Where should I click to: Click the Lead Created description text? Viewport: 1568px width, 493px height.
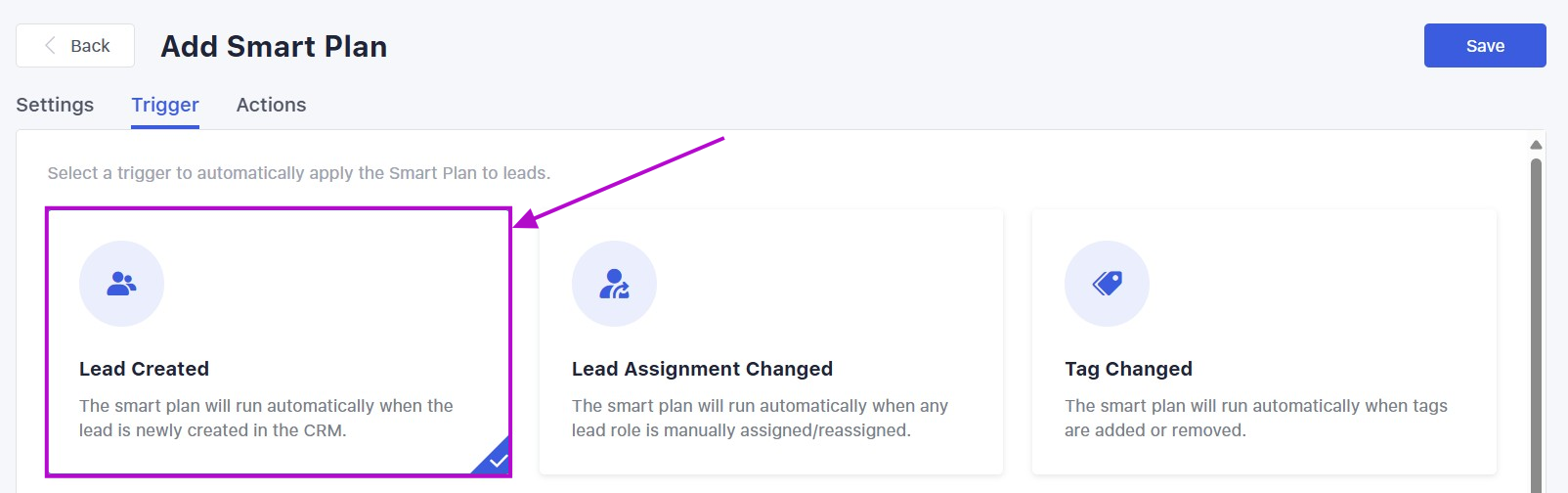point(266,418)
